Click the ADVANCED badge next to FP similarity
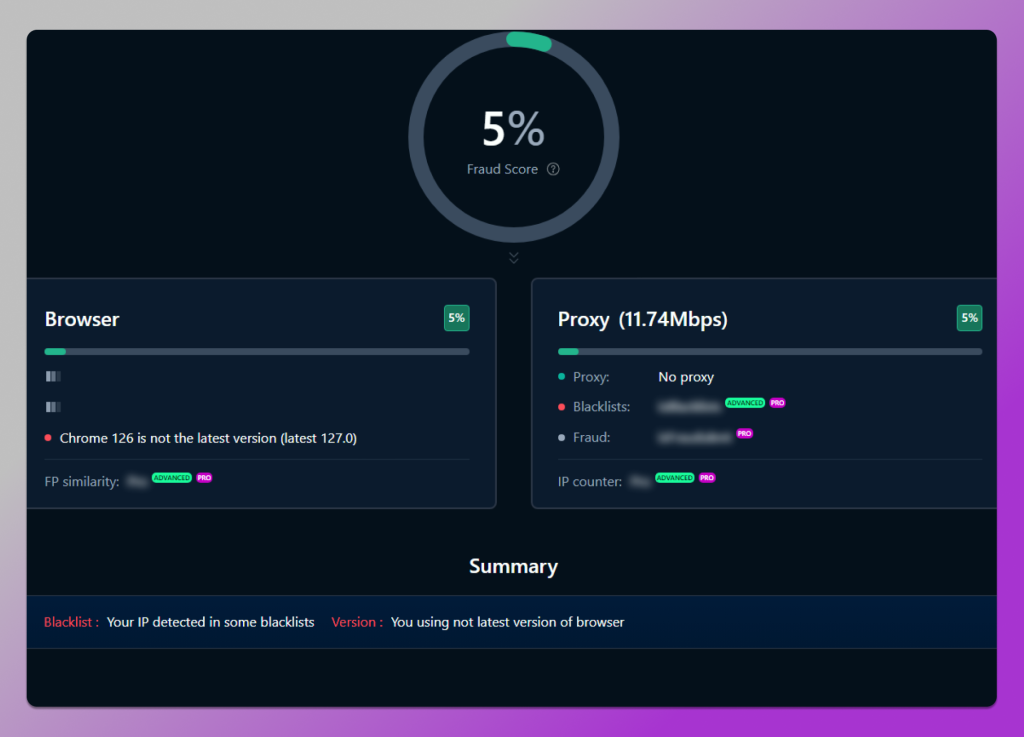This screenshot has width=1024, height=737. (x=172, y=478)
